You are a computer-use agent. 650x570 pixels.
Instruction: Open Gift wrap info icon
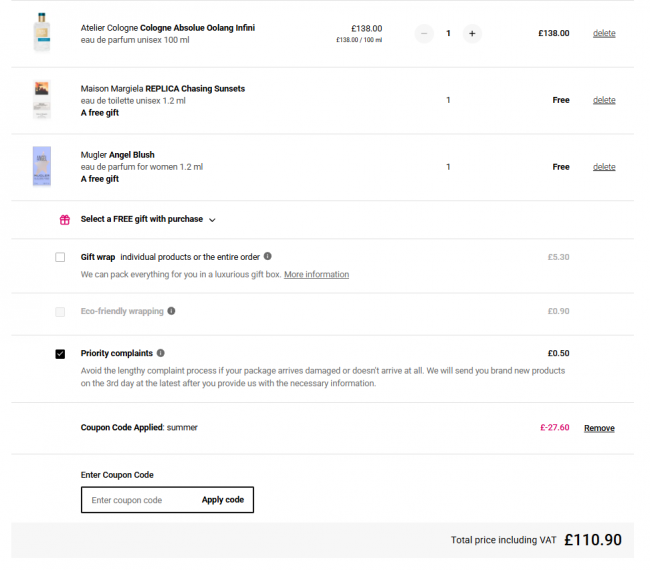coord(268,256)
